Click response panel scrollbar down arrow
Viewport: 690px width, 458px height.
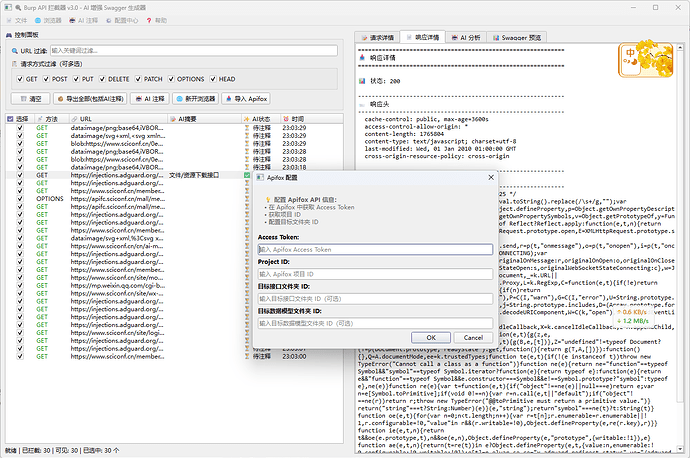coord(680,448)
